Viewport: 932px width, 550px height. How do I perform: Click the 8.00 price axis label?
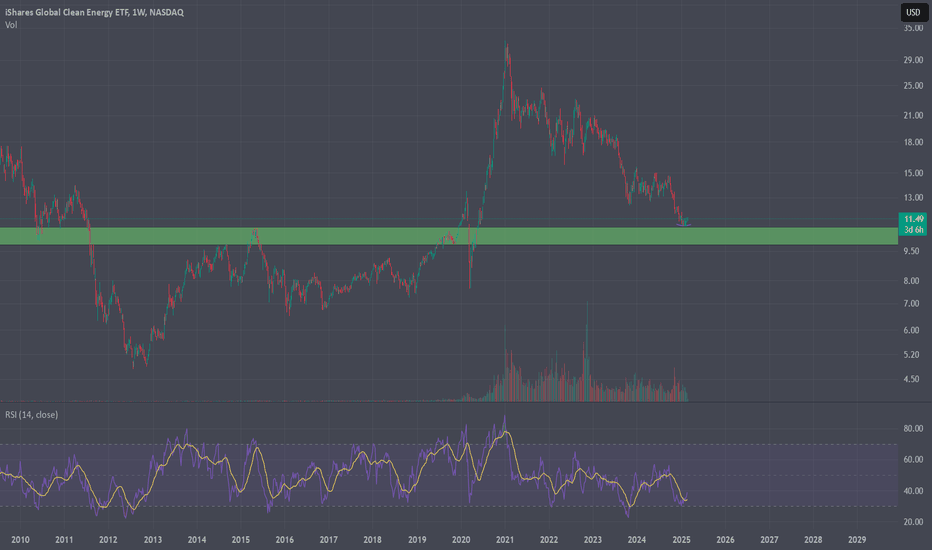pos(912,281)
